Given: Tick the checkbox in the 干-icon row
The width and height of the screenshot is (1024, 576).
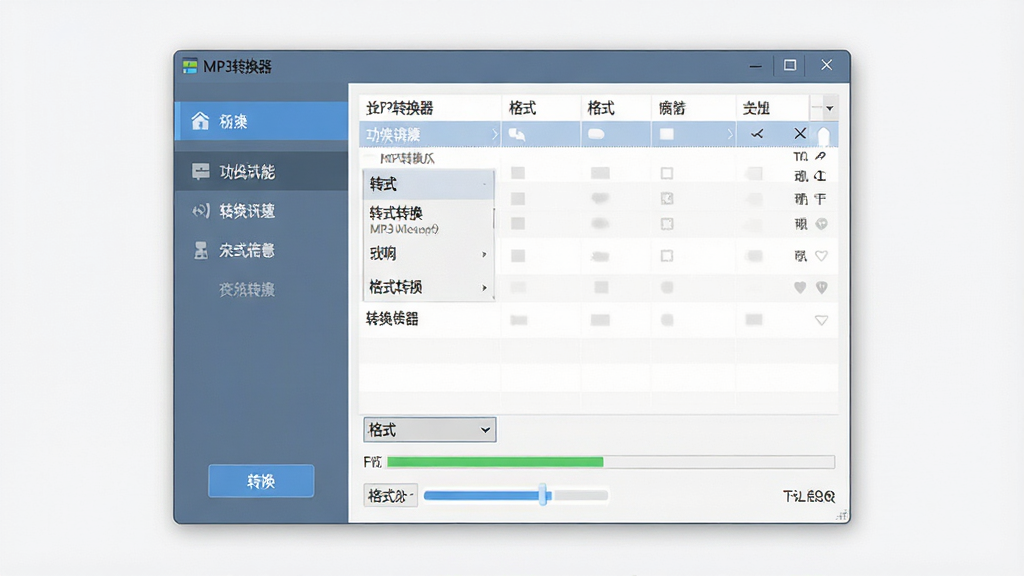Looking at the screenshot, I should coord(667,199).
